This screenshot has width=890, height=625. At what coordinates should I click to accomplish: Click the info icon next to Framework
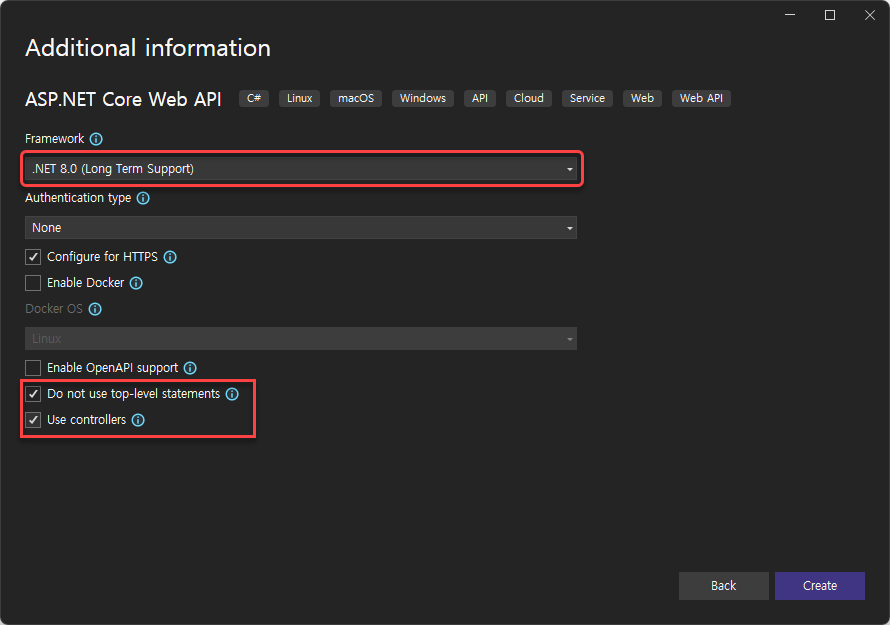(96, 139)
